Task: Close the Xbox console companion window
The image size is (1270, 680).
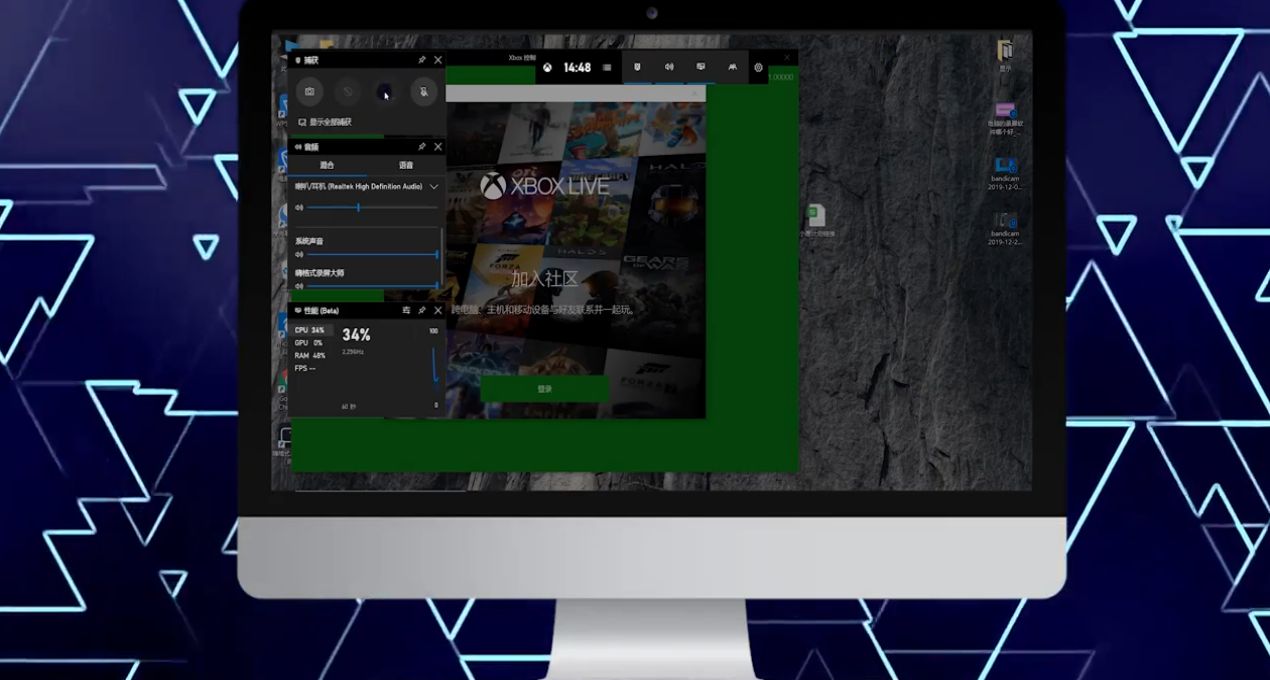Action: pyautogui.click(x=787, y=57)
